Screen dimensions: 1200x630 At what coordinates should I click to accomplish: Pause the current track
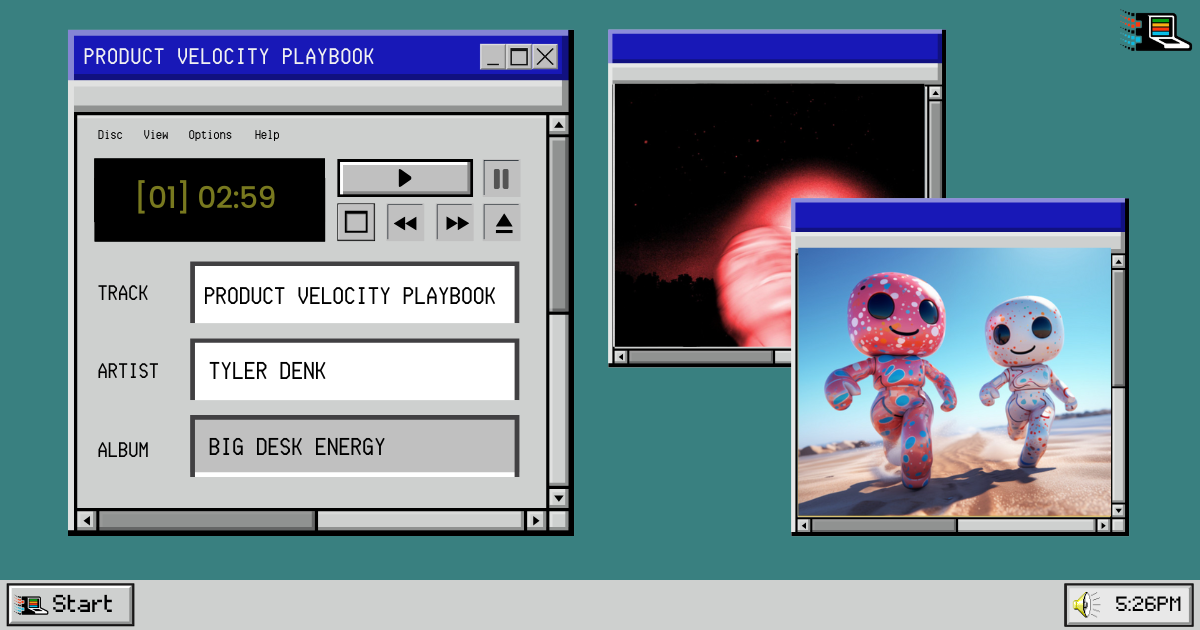point(502,178)
